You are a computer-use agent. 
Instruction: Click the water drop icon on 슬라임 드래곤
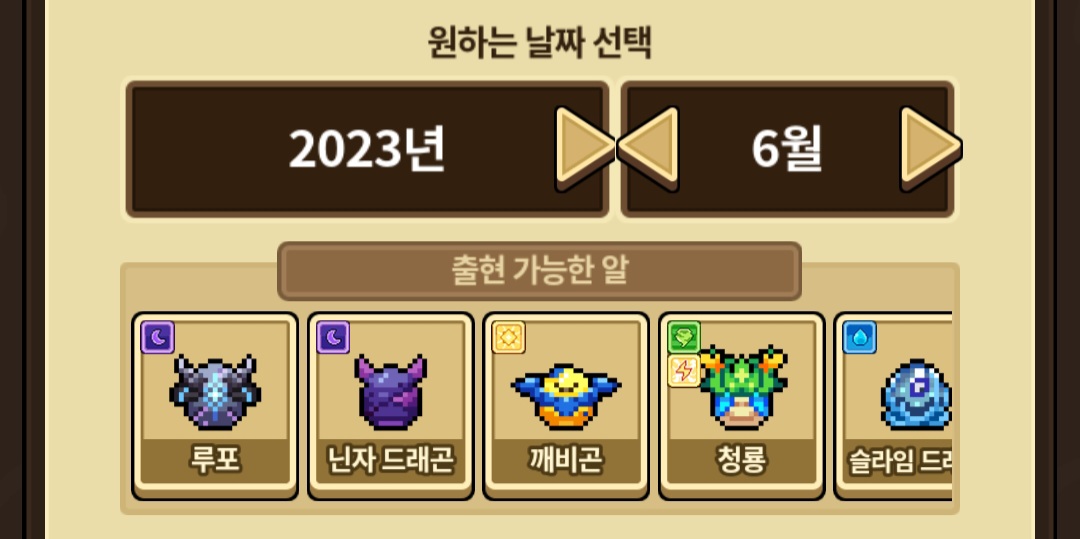point(860,337)
